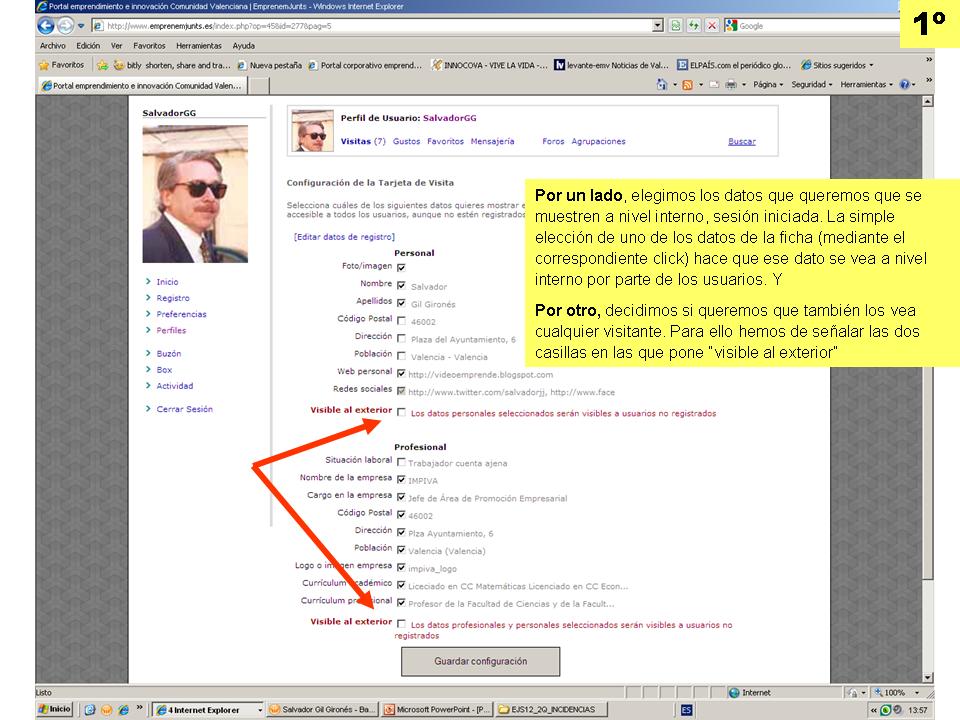Click the browser Back arrow button
The width and height of the screenshot is (960, 720).
click(46, 26)
